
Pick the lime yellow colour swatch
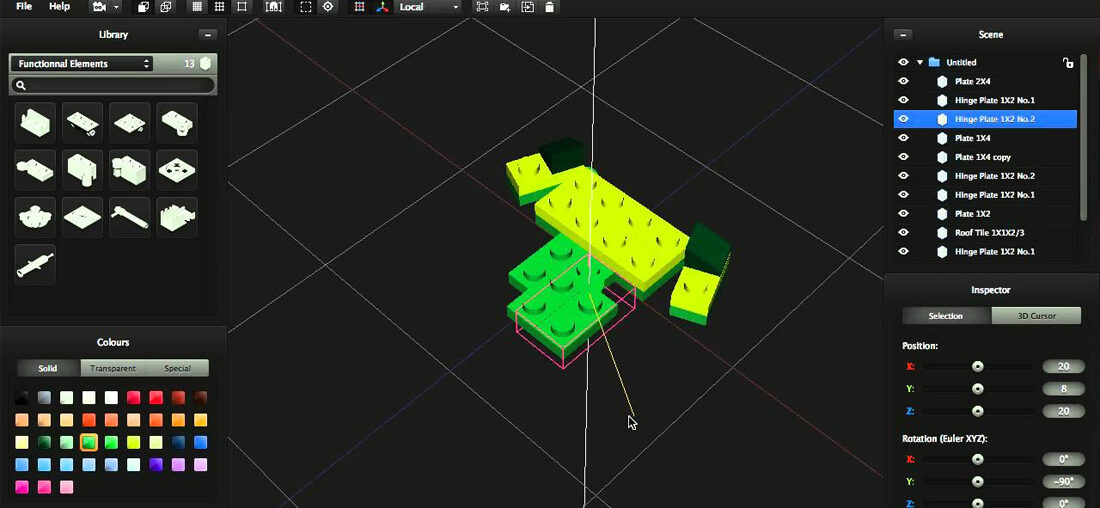pos(133,442)
